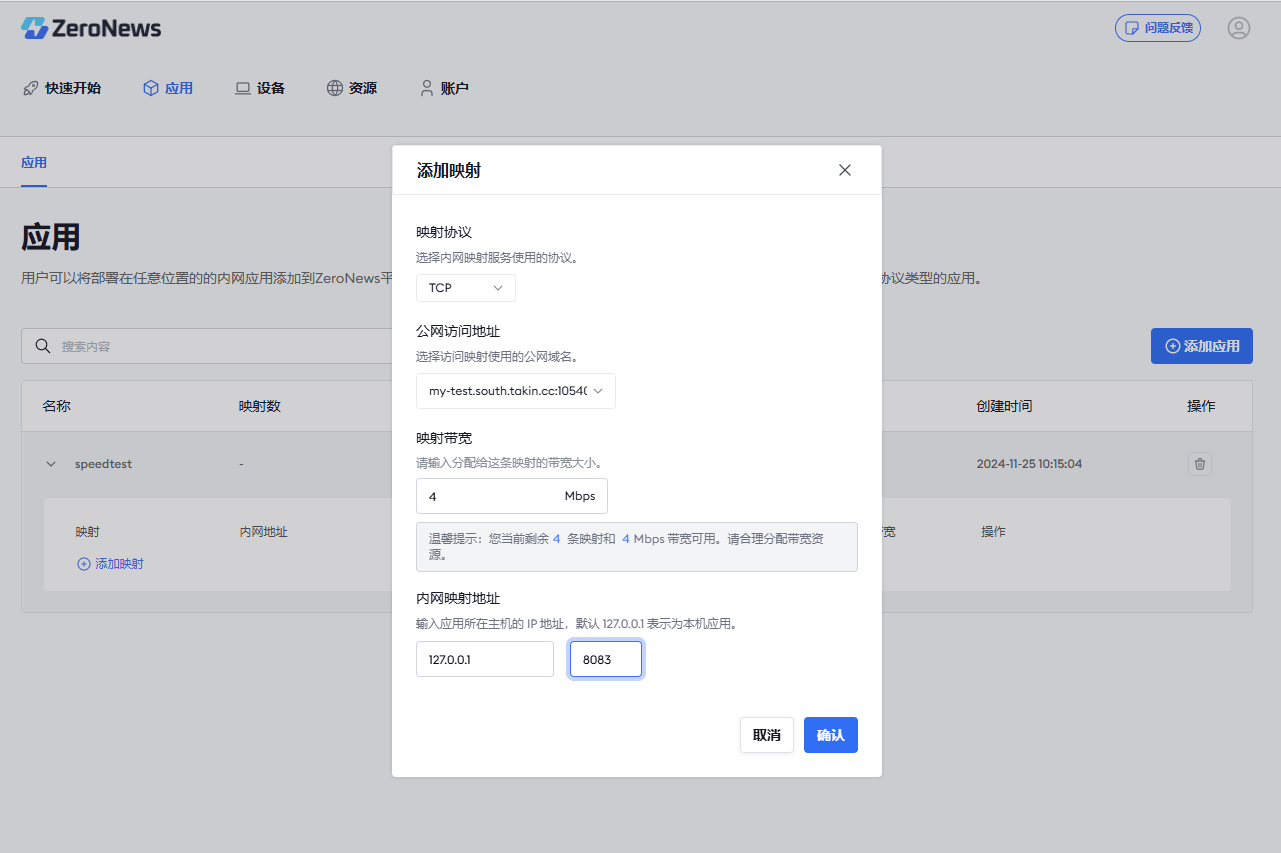Confirm the mapping with 确认 button

[830, 734]
